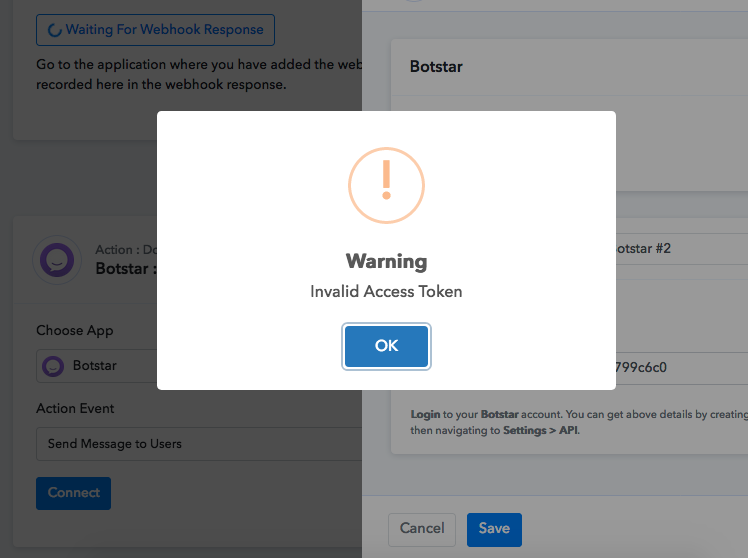Click the orange exclamation warning icon
This screenshot has height=558, width=748.
coord(386,185)
